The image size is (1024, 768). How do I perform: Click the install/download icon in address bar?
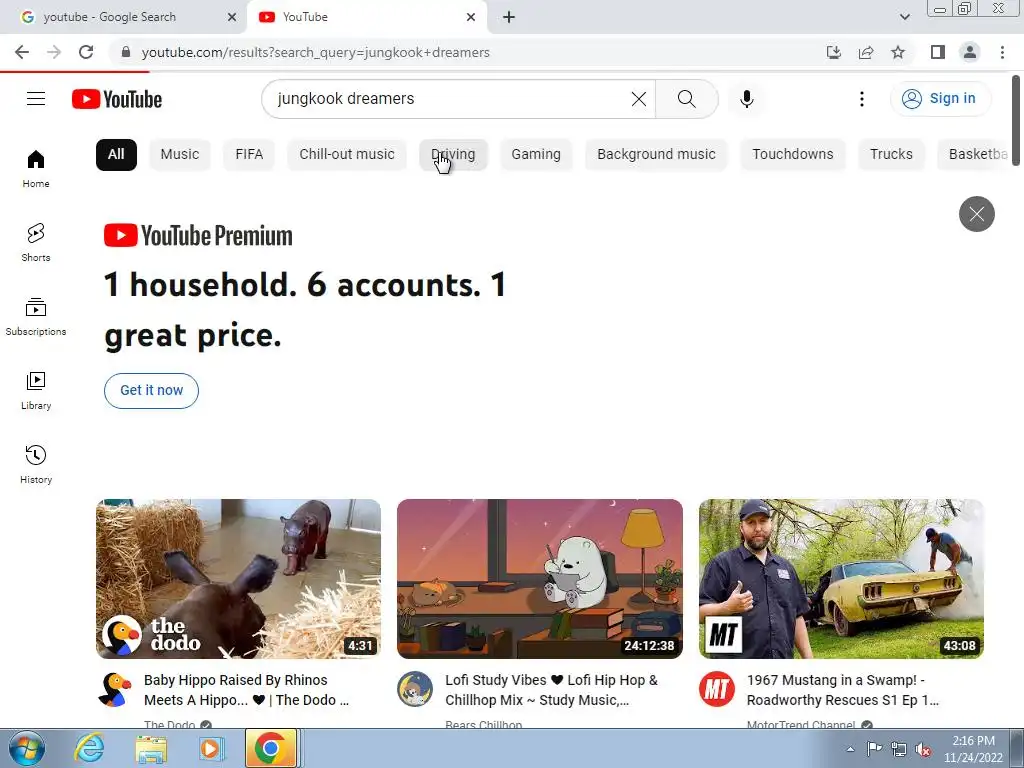click(834, 52)
